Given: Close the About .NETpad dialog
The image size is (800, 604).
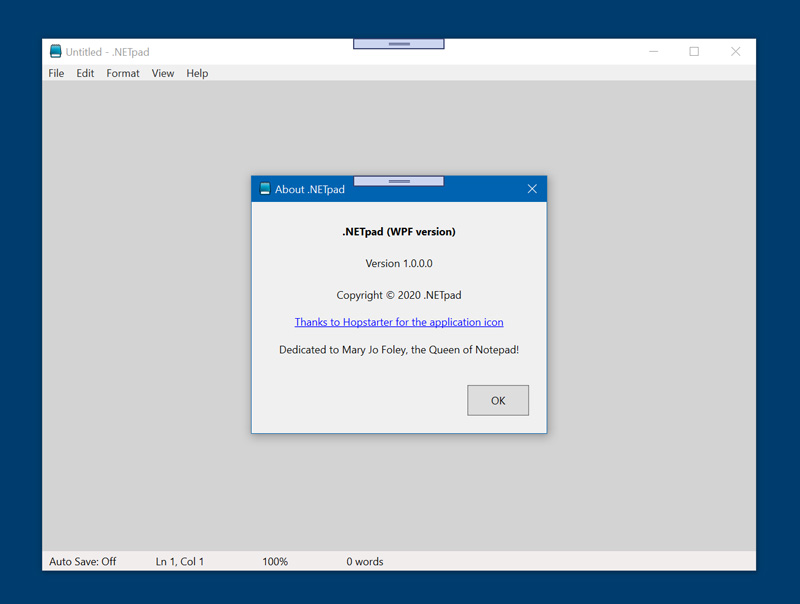Looking at the screenshot, I should tap(532, 189).
